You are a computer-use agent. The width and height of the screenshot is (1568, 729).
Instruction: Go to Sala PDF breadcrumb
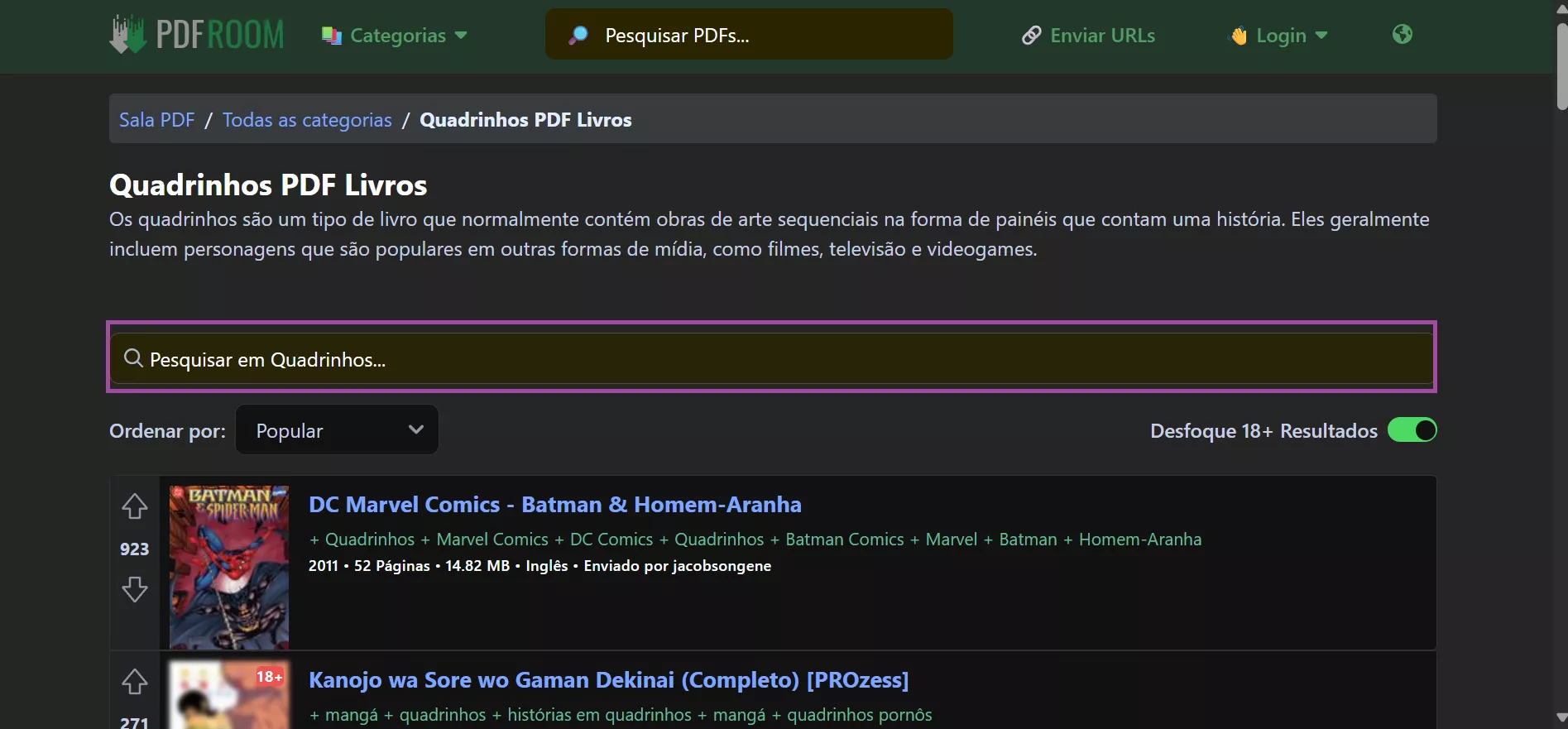coord(156,120)
